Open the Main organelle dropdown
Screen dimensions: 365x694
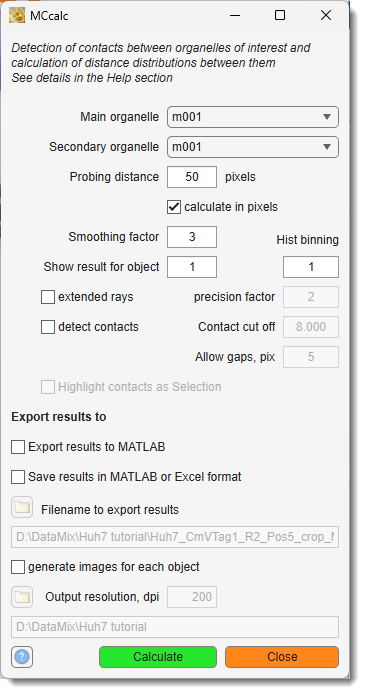253,117
